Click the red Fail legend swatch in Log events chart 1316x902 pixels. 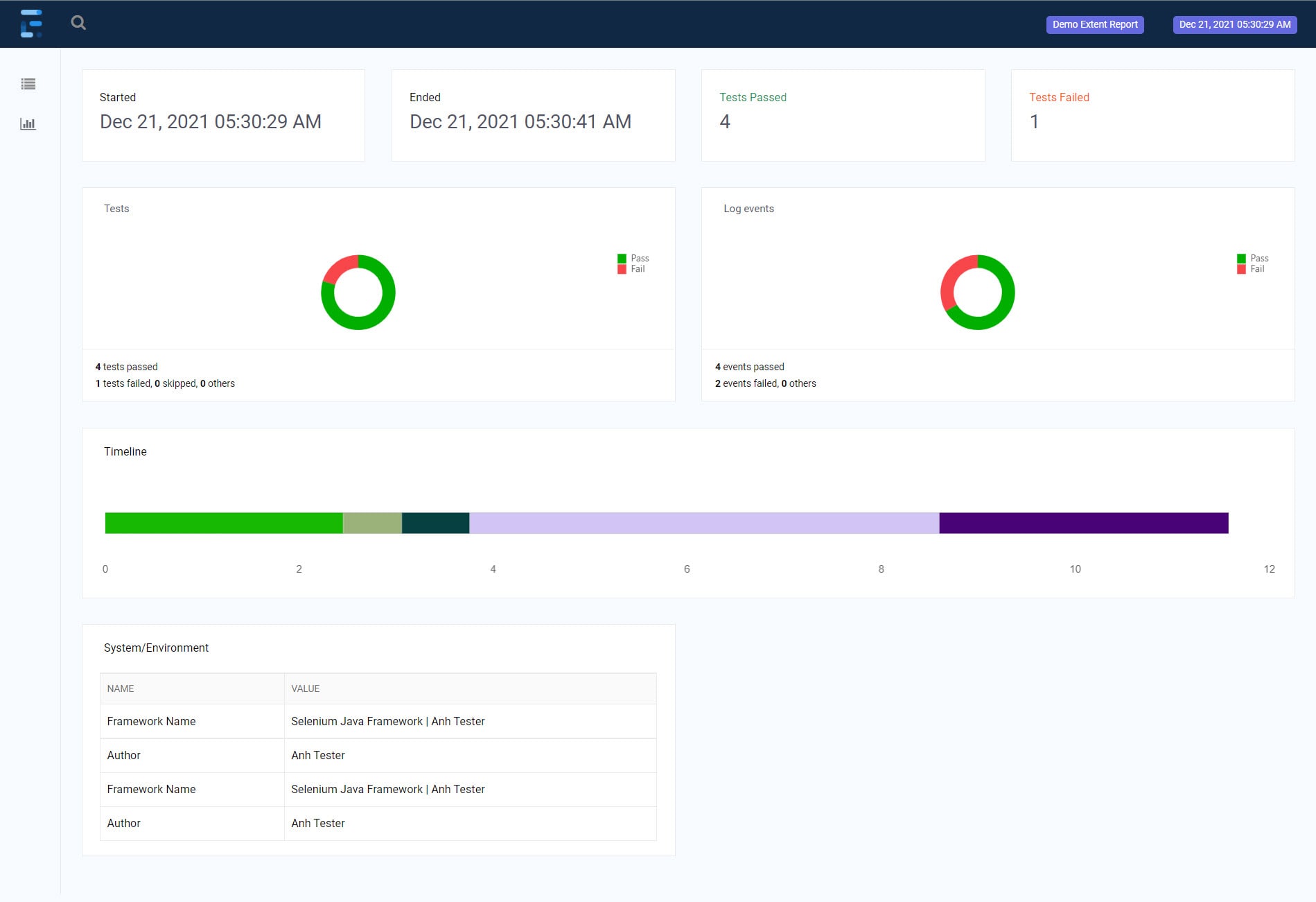pos(1241,269)
